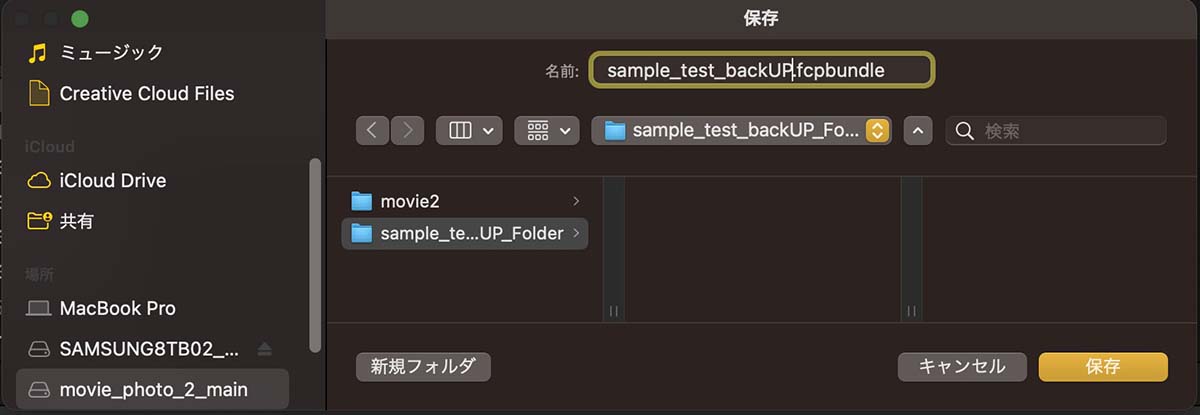
Task: Open the column view options dropdown
Action: [x=469, y=130]
